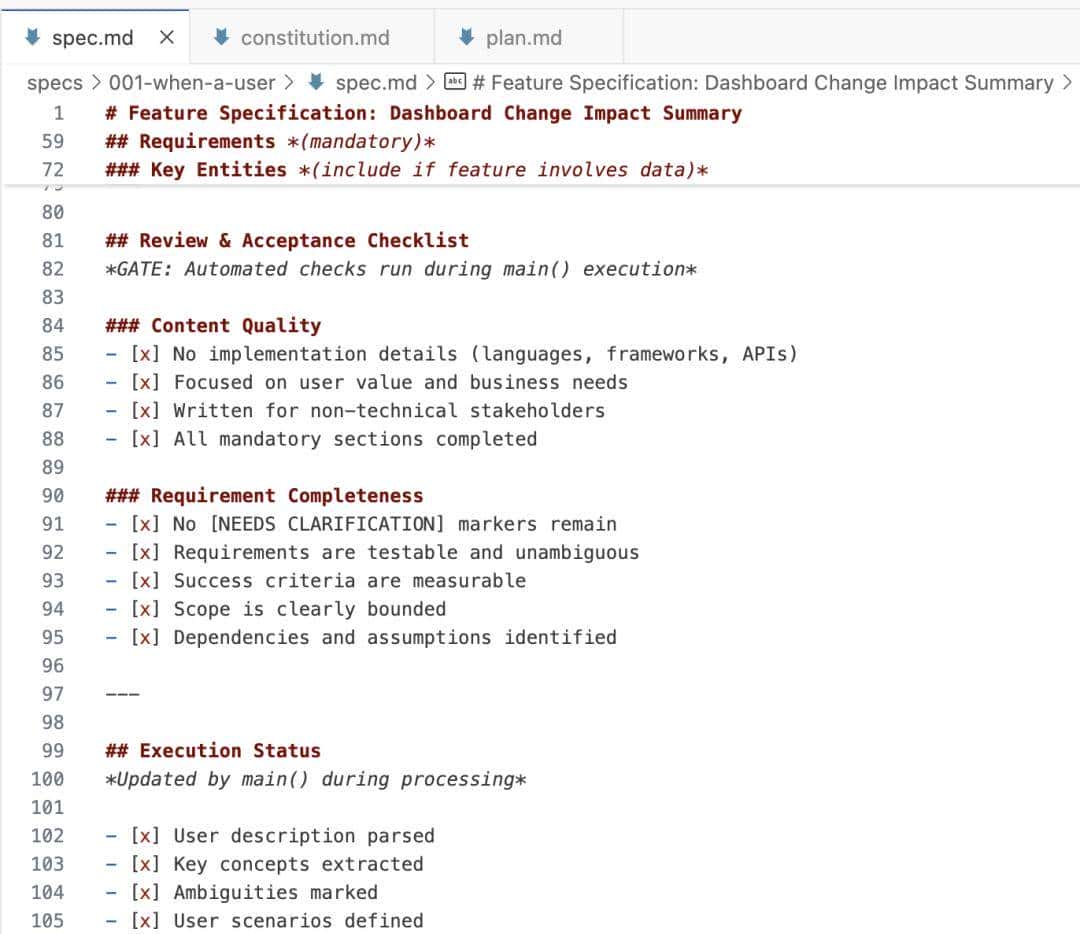Screen dimensions: 1080x934
Task: Click the spec.md tab markdown icon
Action: pyautogui.click(x=33, y=38)
